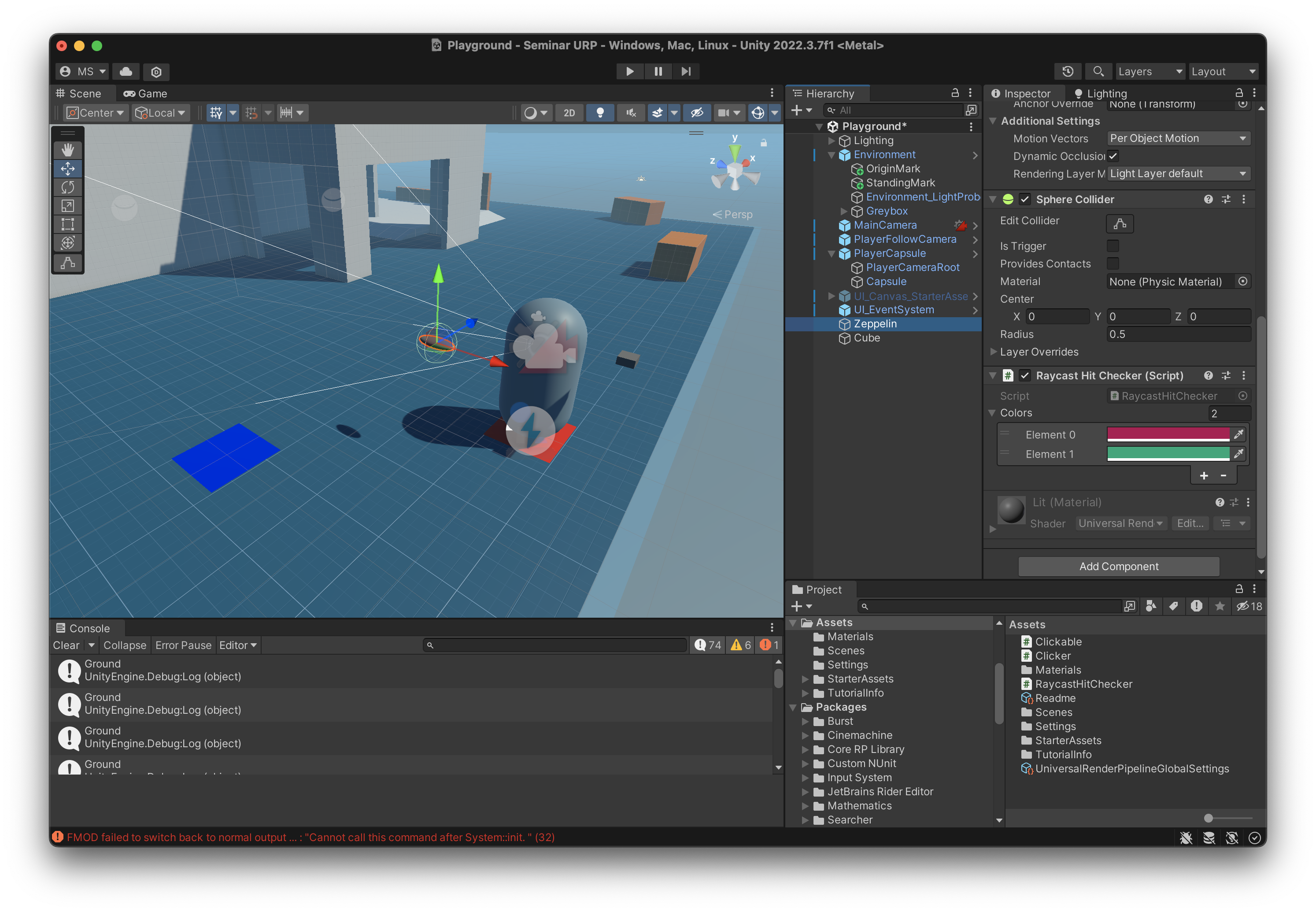Disable Raycast Hit Checker script checkbox

tap(1025, 376)
